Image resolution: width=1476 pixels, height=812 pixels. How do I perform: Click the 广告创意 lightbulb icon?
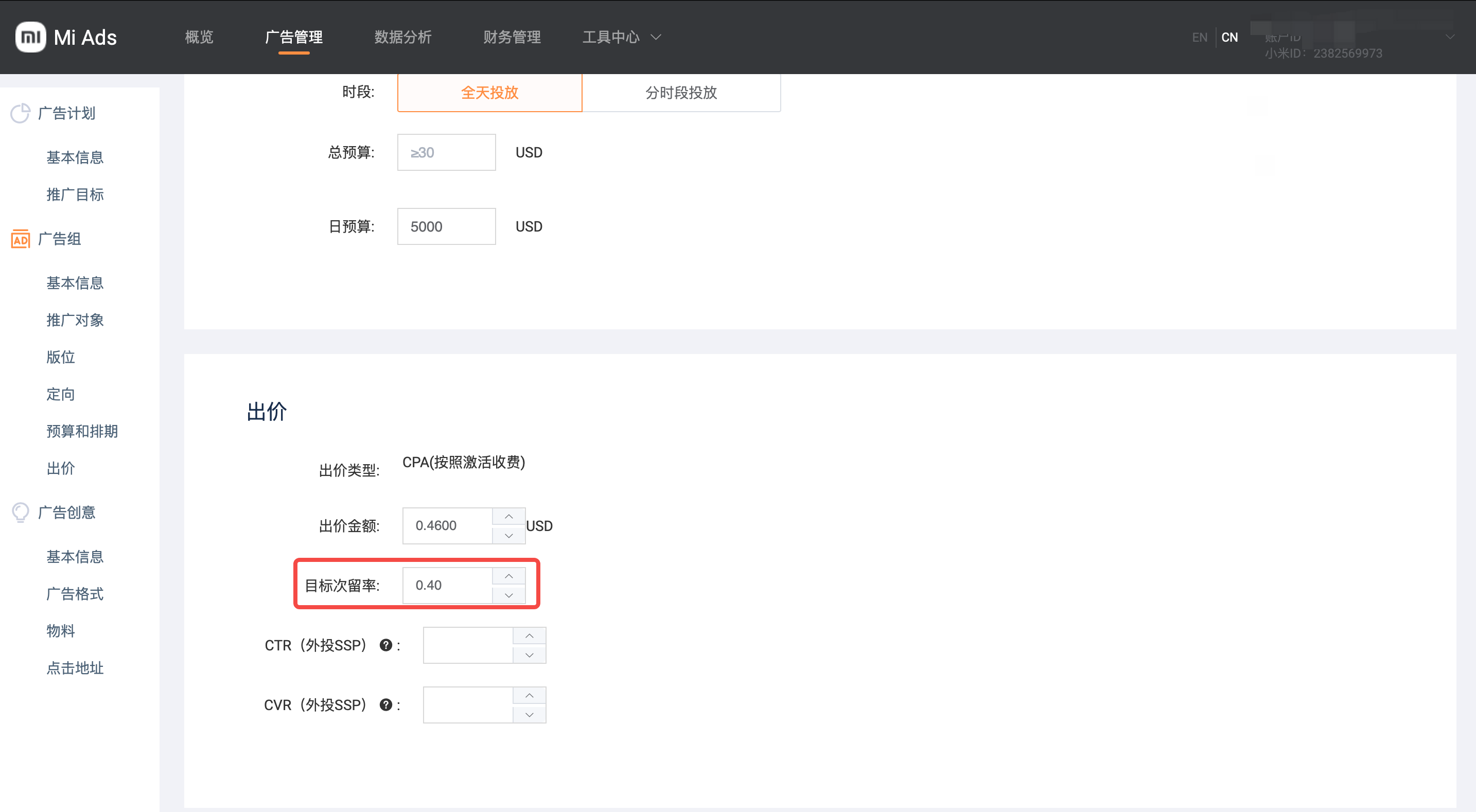pyautogui.click(x=21, y=513)
